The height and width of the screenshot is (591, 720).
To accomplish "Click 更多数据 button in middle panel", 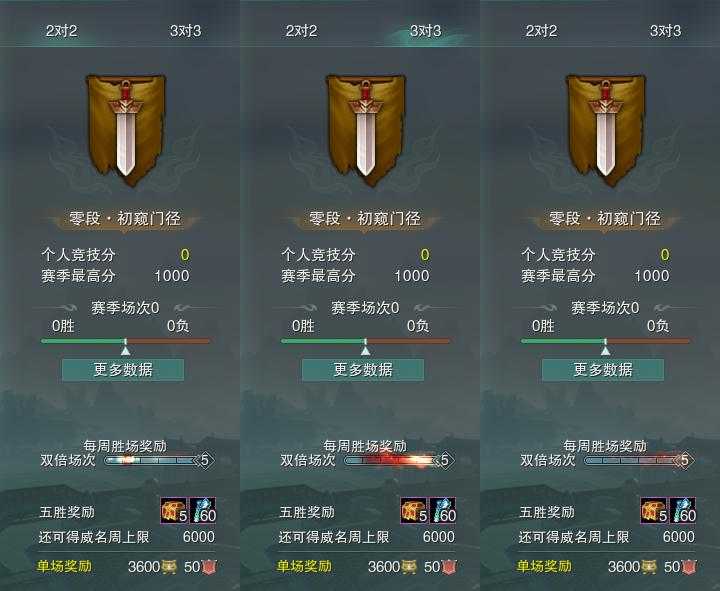I will (363, 370).
